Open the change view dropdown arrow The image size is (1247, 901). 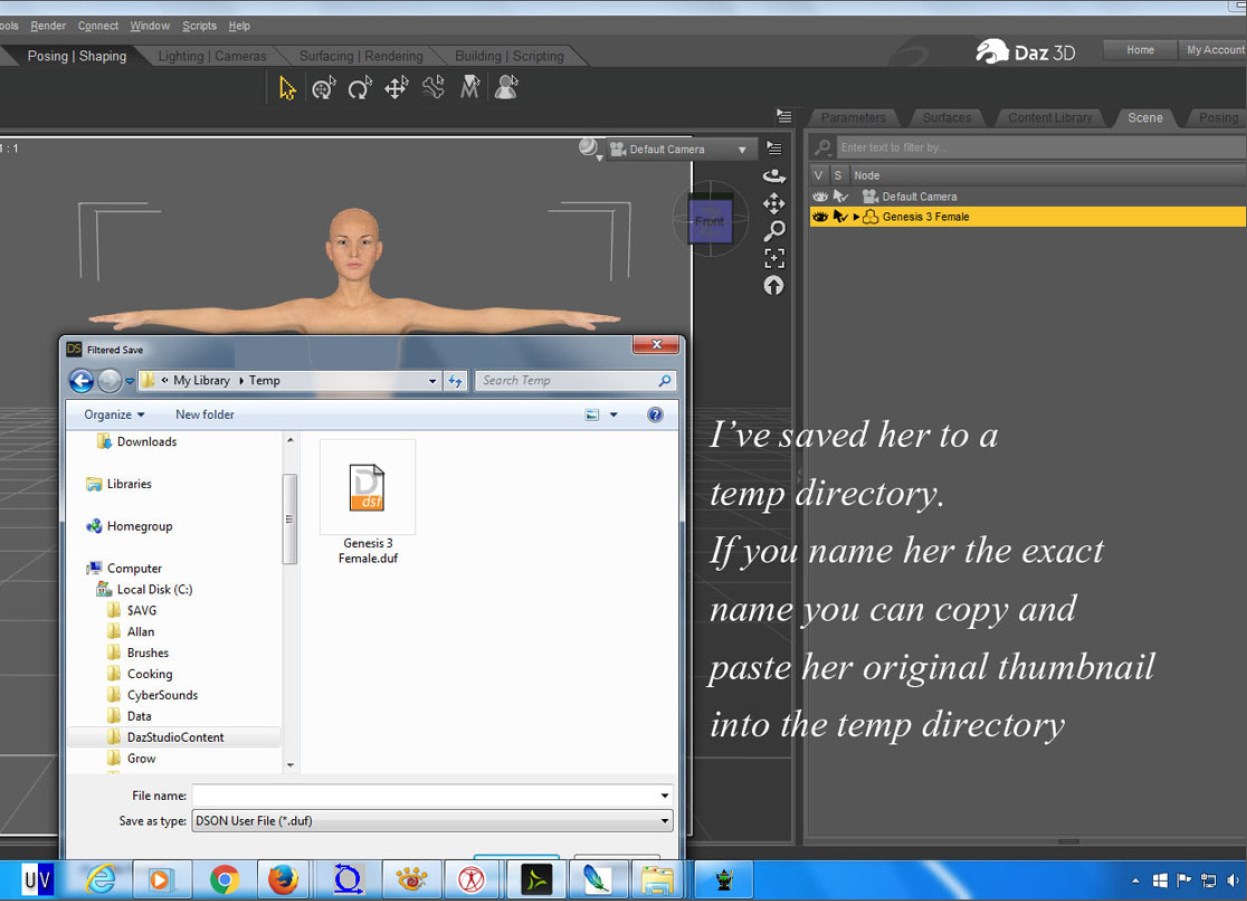click(x=614, y=415)
